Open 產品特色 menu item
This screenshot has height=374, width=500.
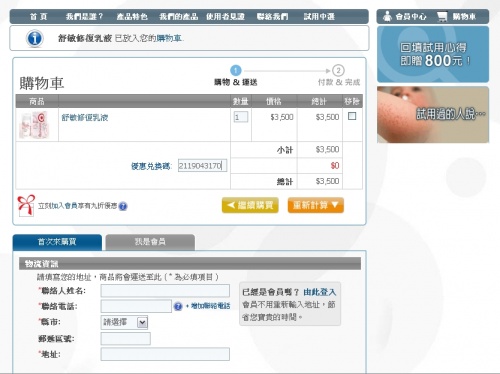click(x=132, y=16)
